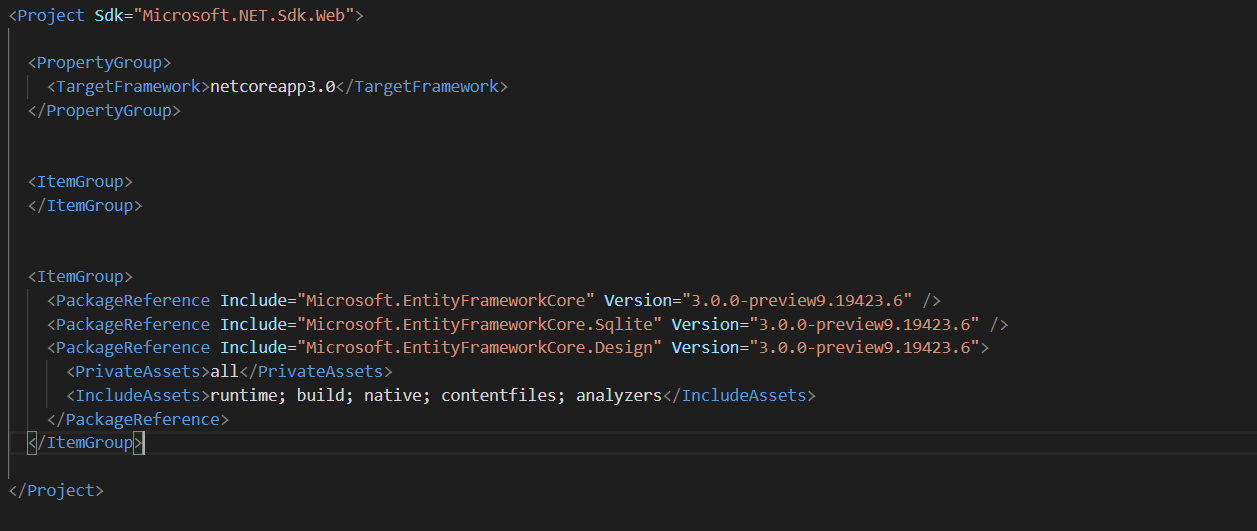The height and width of the screenshot is (531, 1257).
Task: Click the opening IncludeAssets tag
Action: pyautogui.click(x=138, y=396)
